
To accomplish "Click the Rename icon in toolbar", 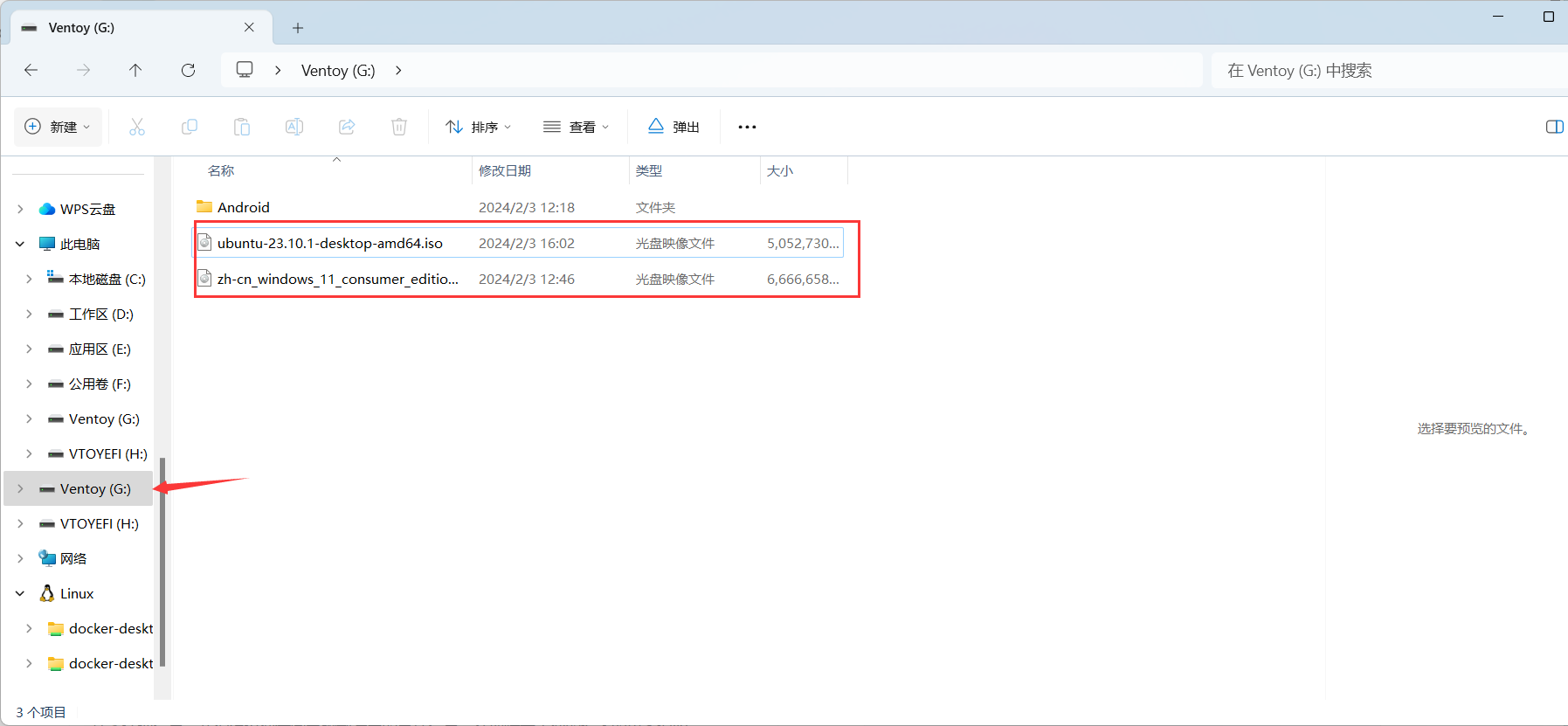I will [294, 127].
